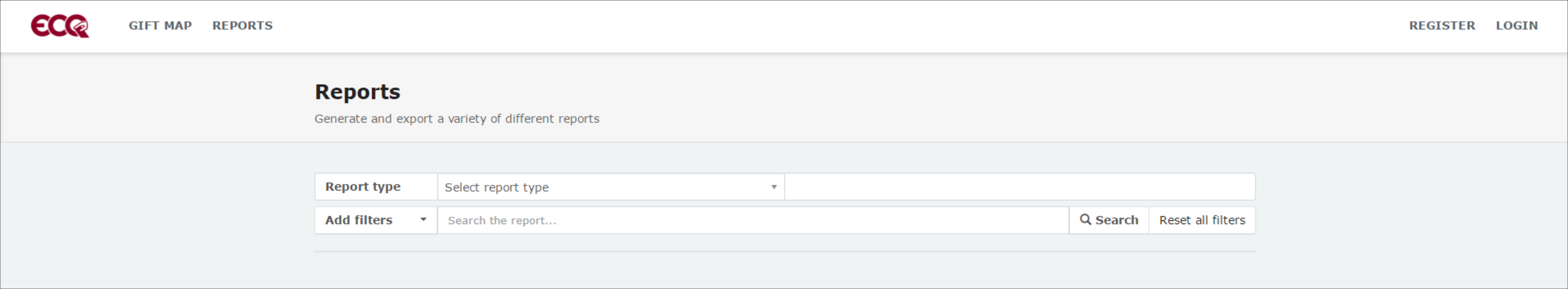Click the Select report type placeholder text
The height and width of the screenshot is (289, 1568).
click(x=497, y=187)
